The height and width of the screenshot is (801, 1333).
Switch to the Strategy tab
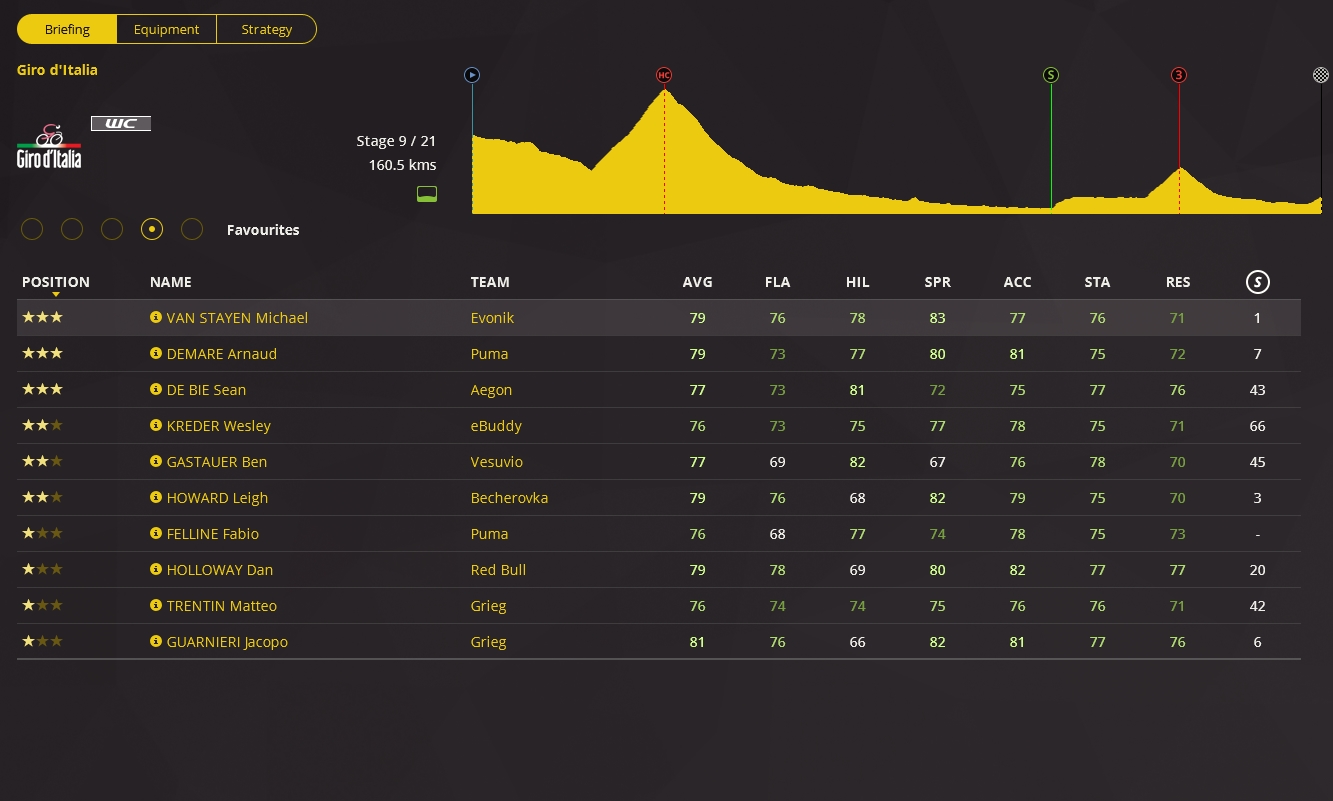coord(267,29)
